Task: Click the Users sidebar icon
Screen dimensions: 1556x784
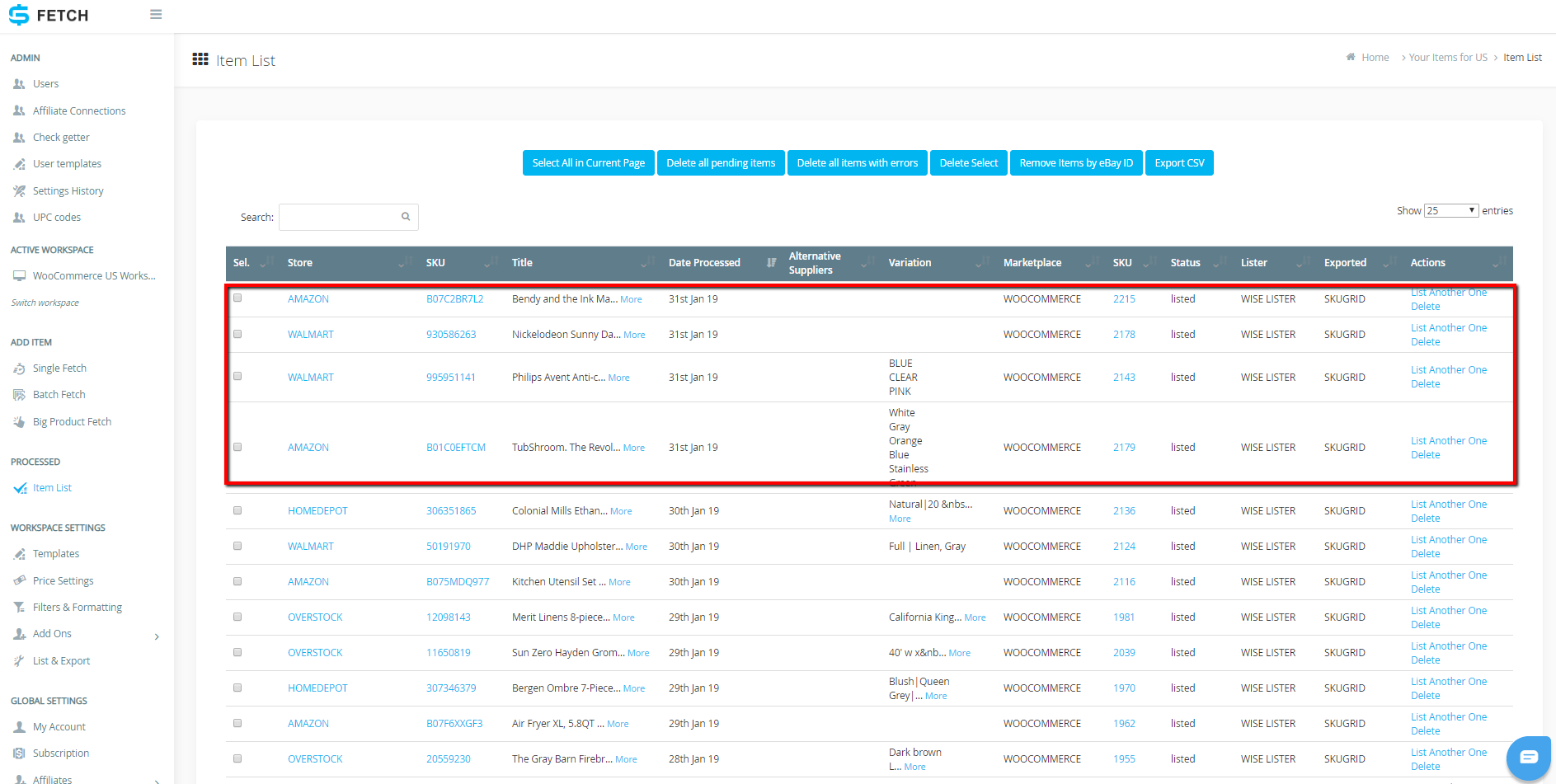Action: (19, 84)
